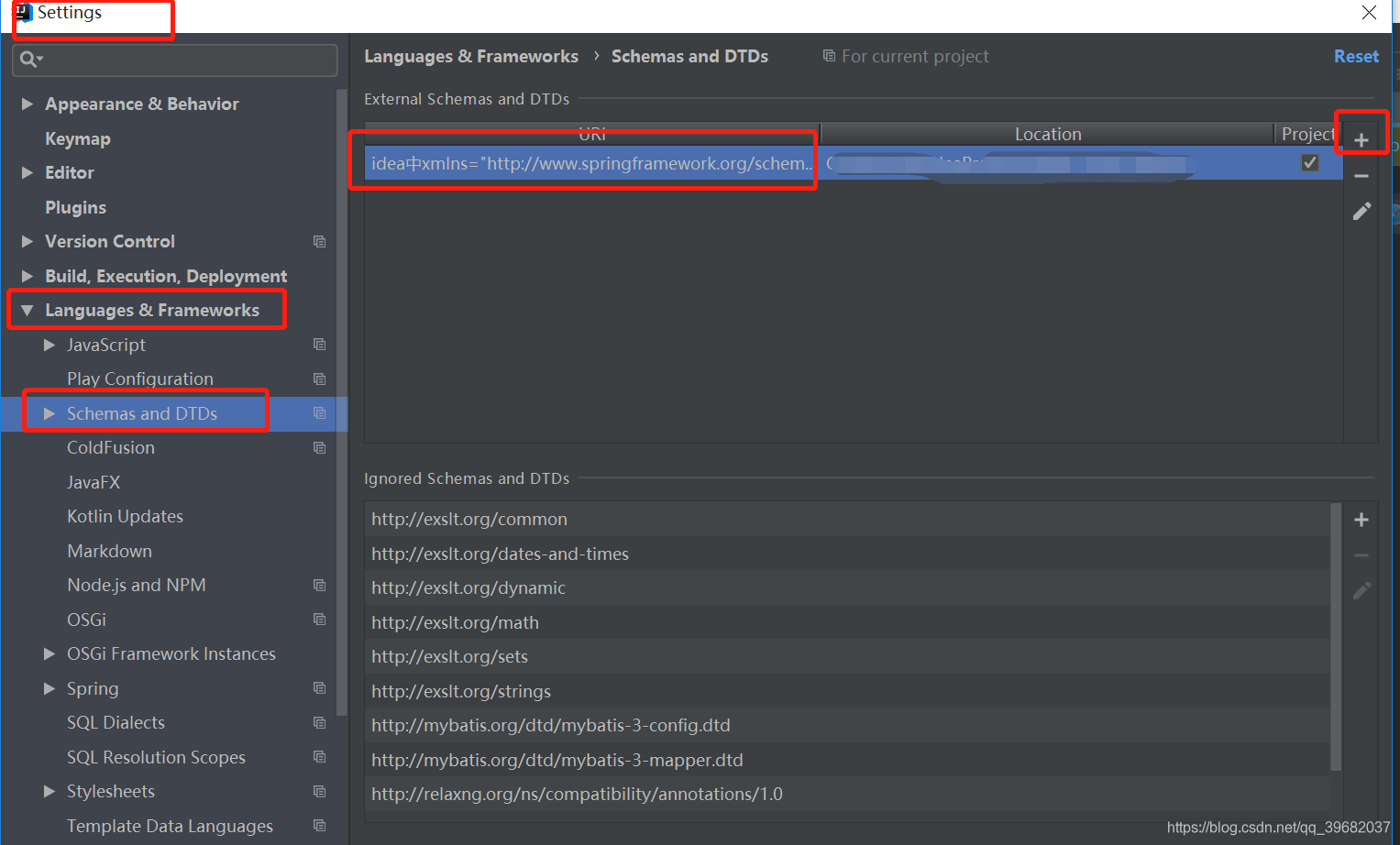Screen dimensions: 1400x845
Task: Select JavaFX settings item
Action: pyautogui.click(x=94, y=482)
